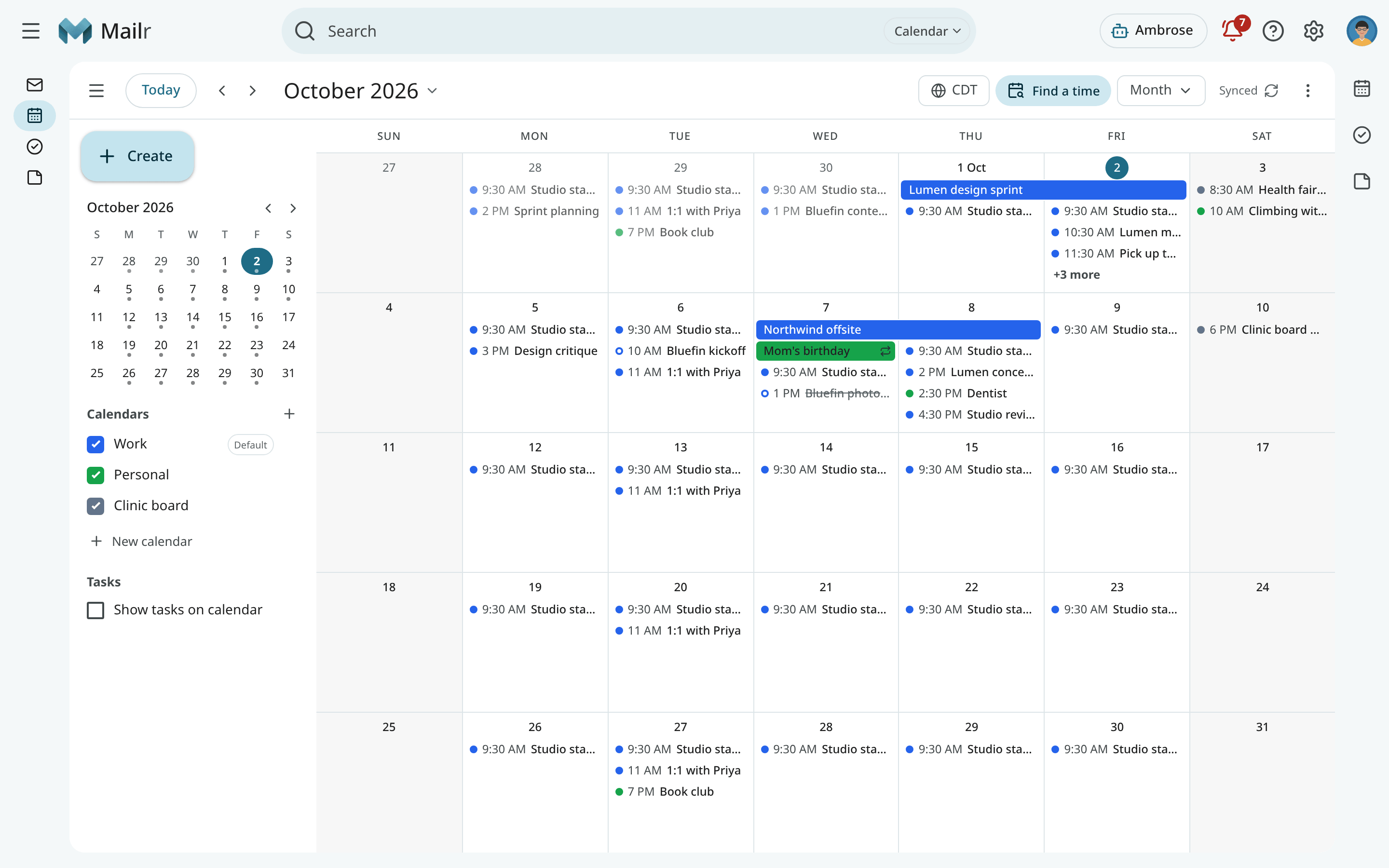Open Mom's birthday event
The image size is (1389, 868).
tap(825, 351)
